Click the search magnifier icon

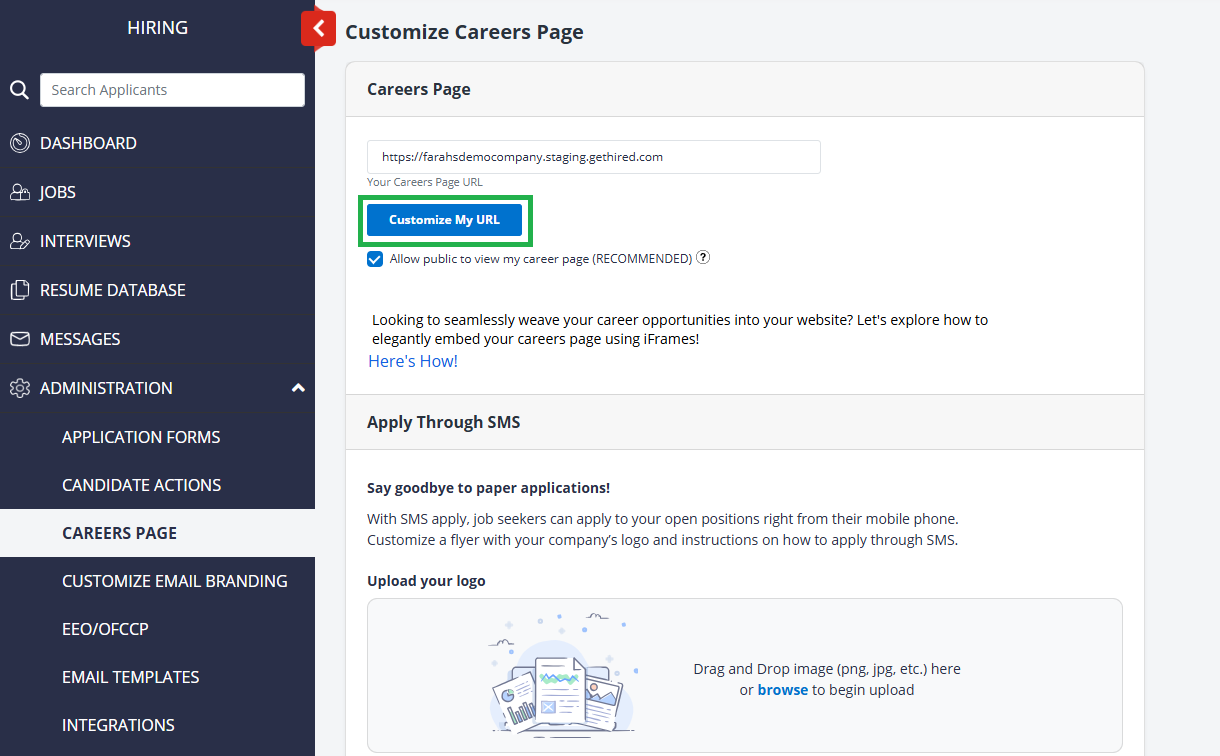pyautogui.click(x=19, y=90)
